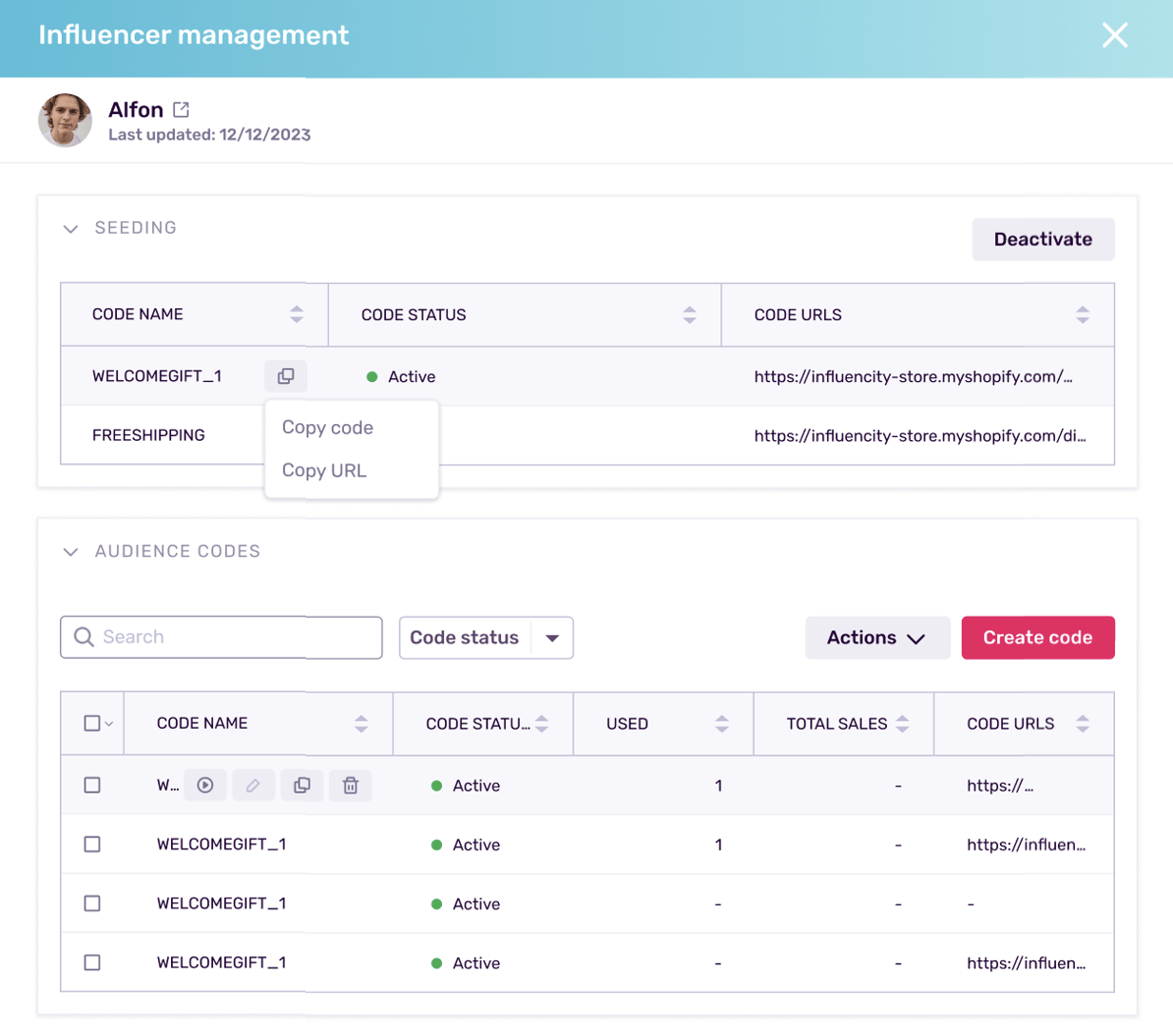Check the box for the second audience code row
This screenshot has height=1036, width=1173.
click(x=92, y=845)
